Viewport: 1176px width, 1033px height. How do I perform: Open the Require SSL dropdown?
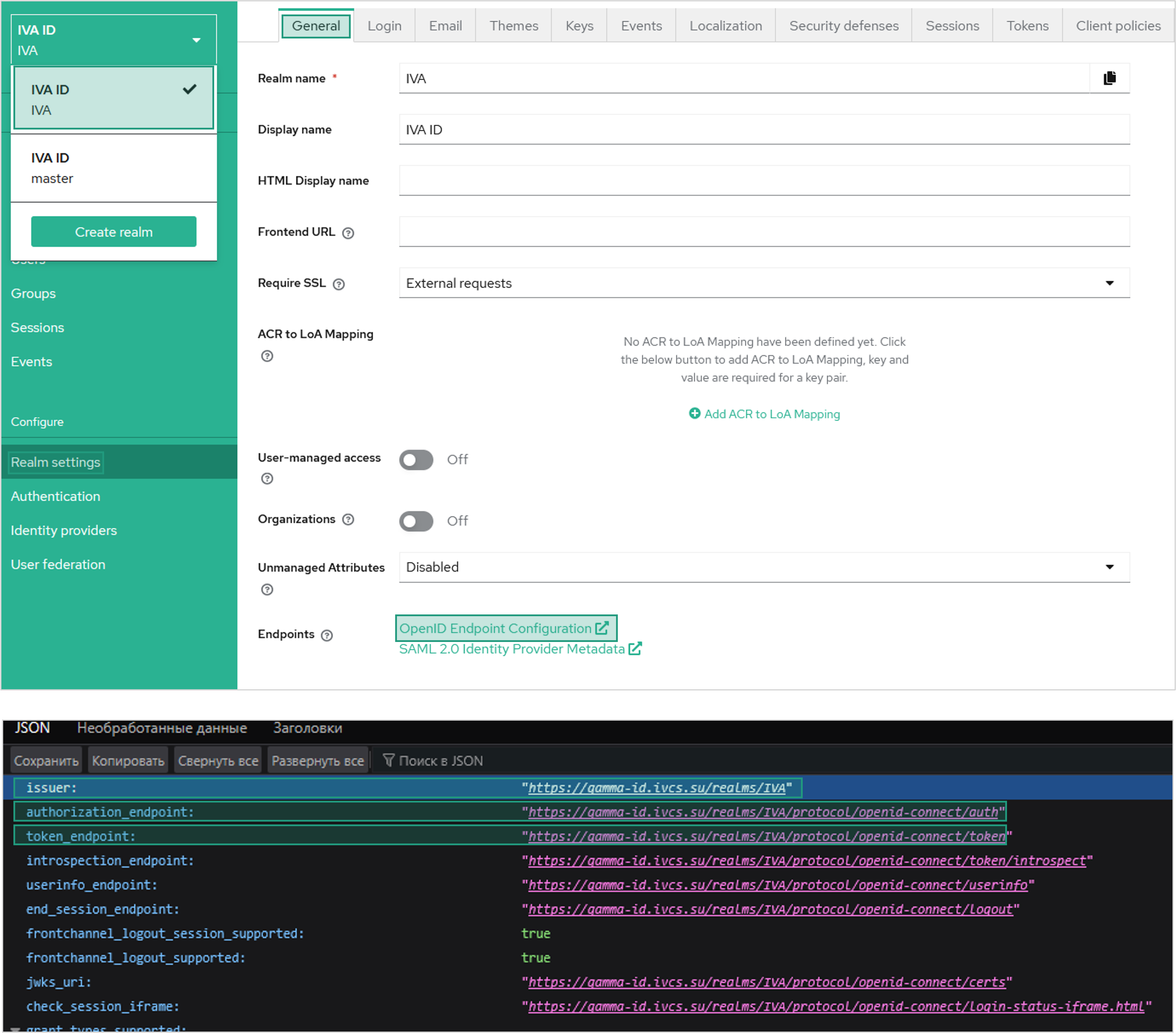coord(764,283)
